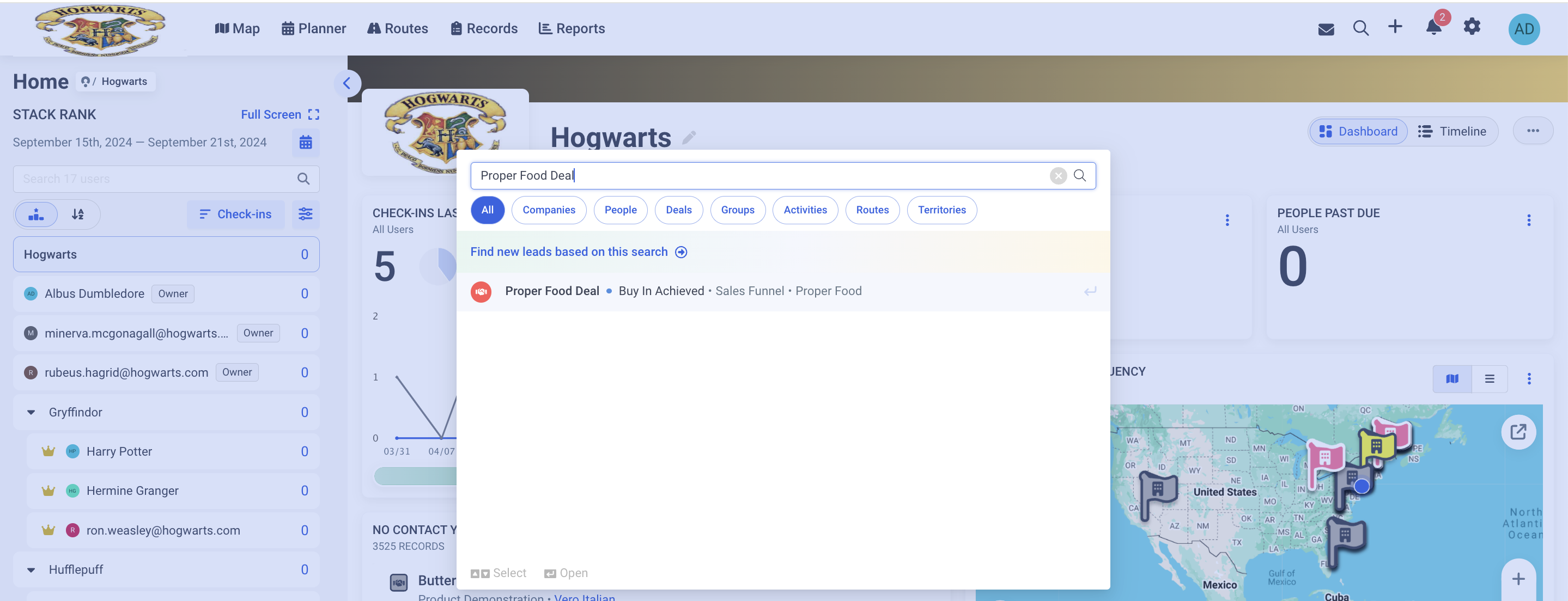Click Find new leads based on this search

coord(568,252)
